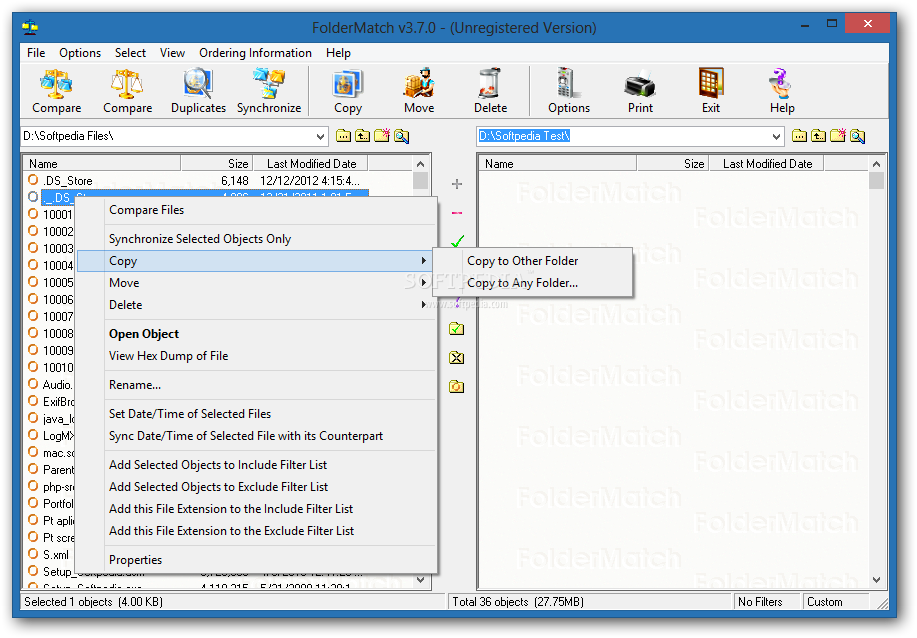Open the Help toolbar icon
This screenshot has width=917, height=638.
(782, 91)
